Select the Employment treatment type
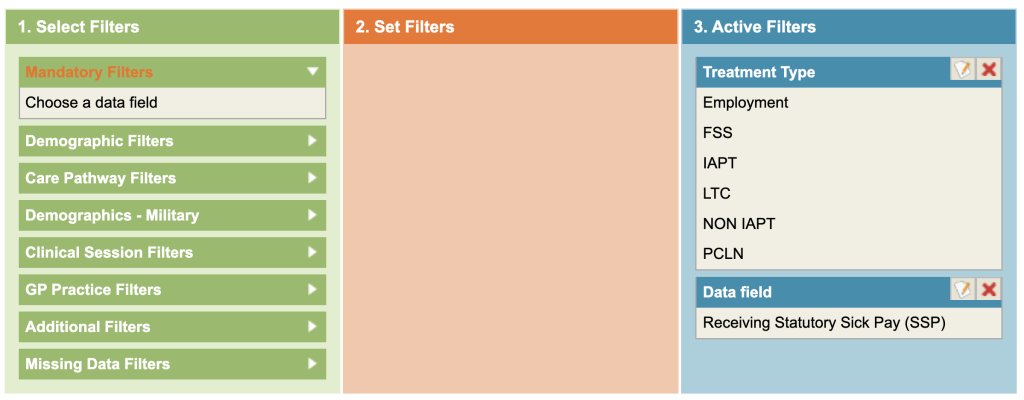1024x400 pixels. [746, 103]
